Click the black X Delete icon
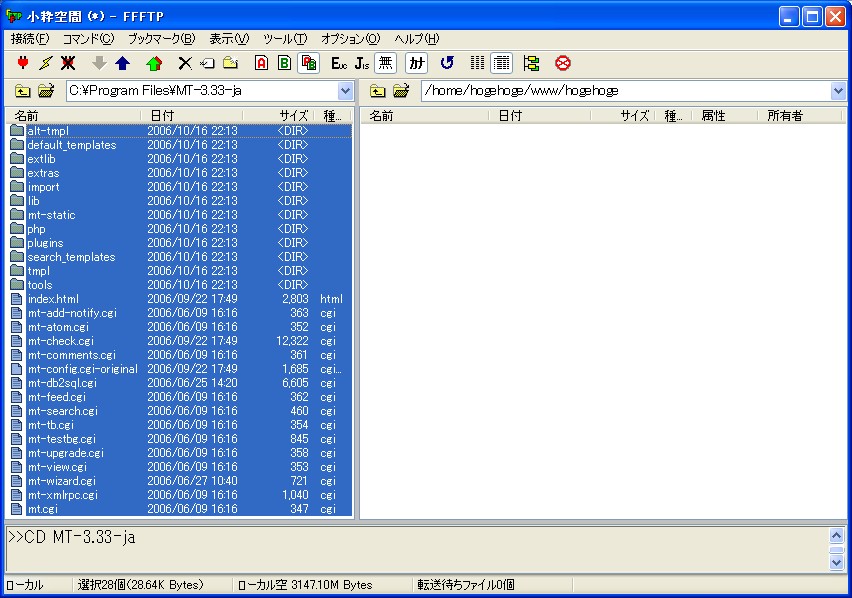 point(185,63)
